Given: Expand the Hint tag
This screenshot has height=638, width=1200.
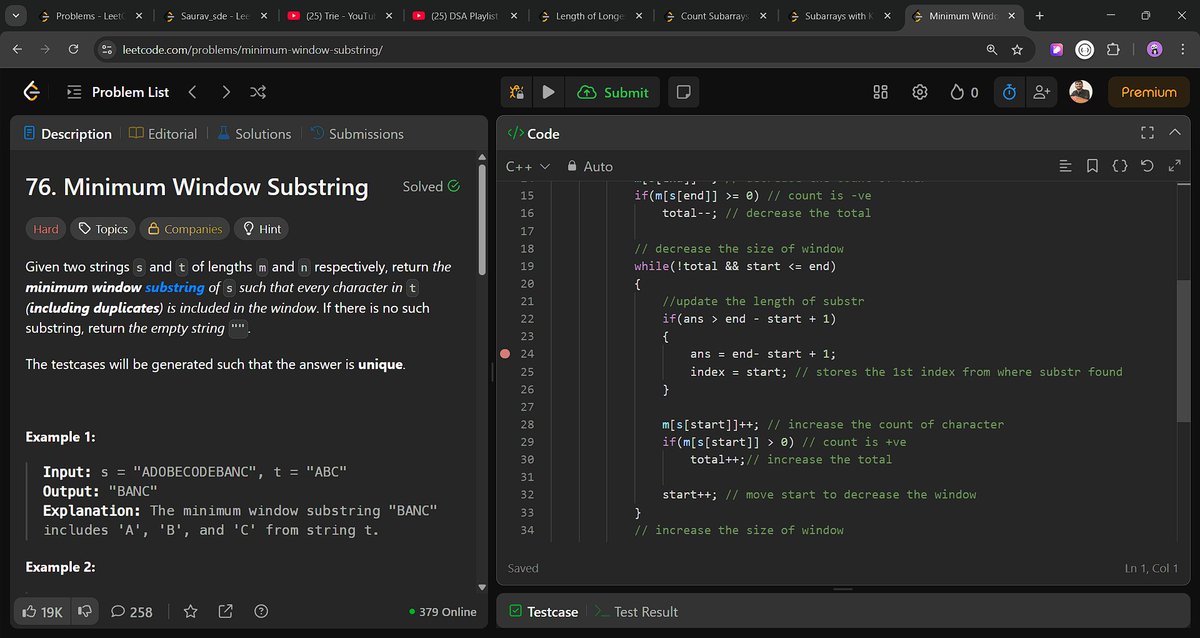Looking at the screenshot, I should point(261,229).
